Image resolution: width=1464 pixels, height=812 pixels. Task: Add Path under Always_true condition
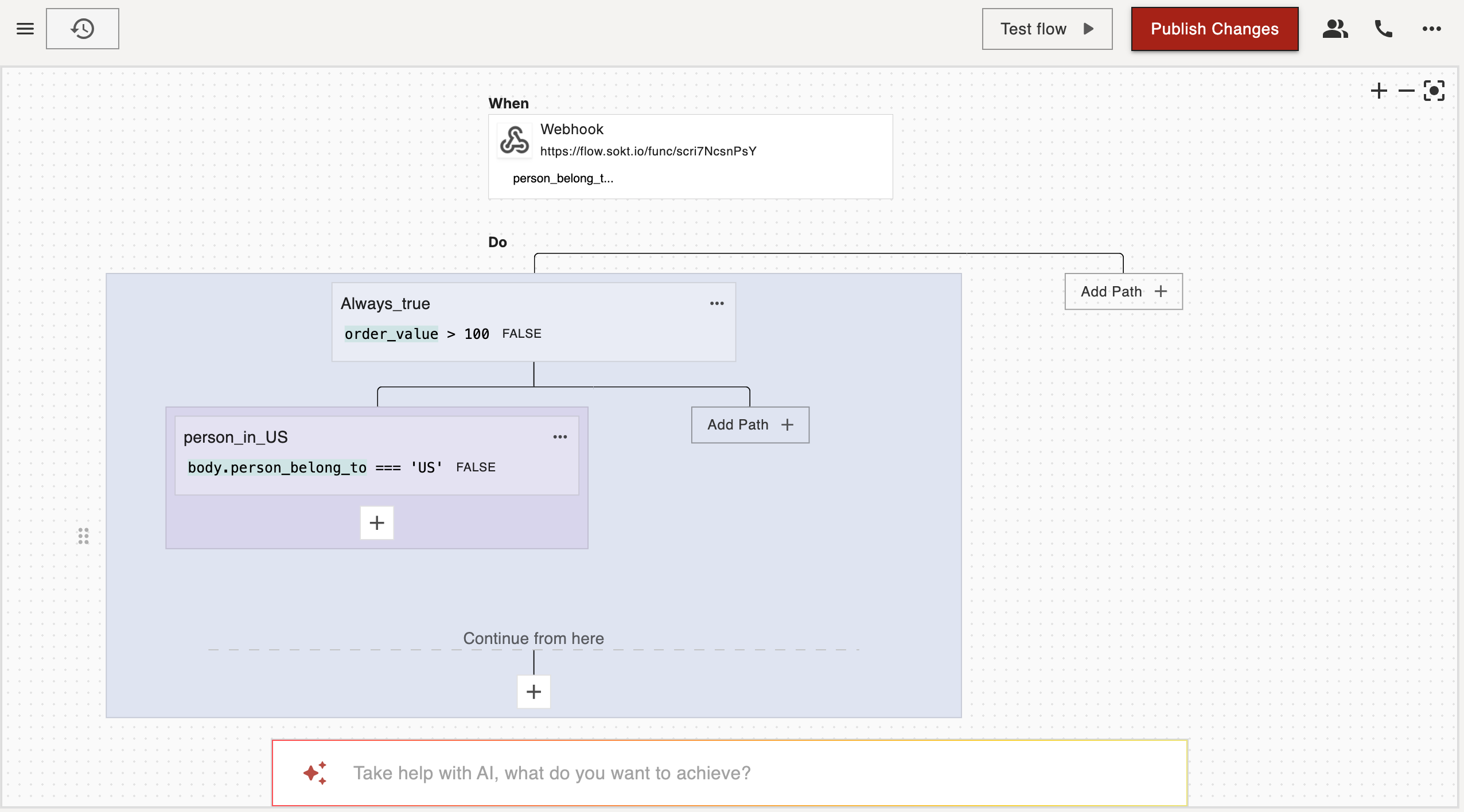coord(750,425)
